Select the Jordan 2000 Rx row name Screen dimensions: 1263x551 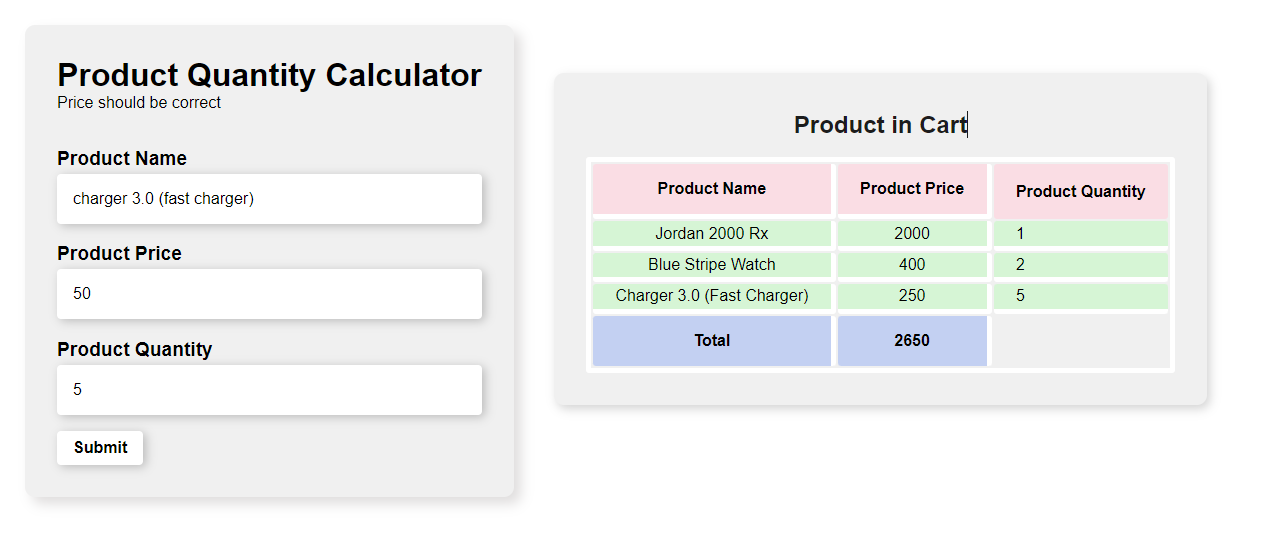coord(711,234)
